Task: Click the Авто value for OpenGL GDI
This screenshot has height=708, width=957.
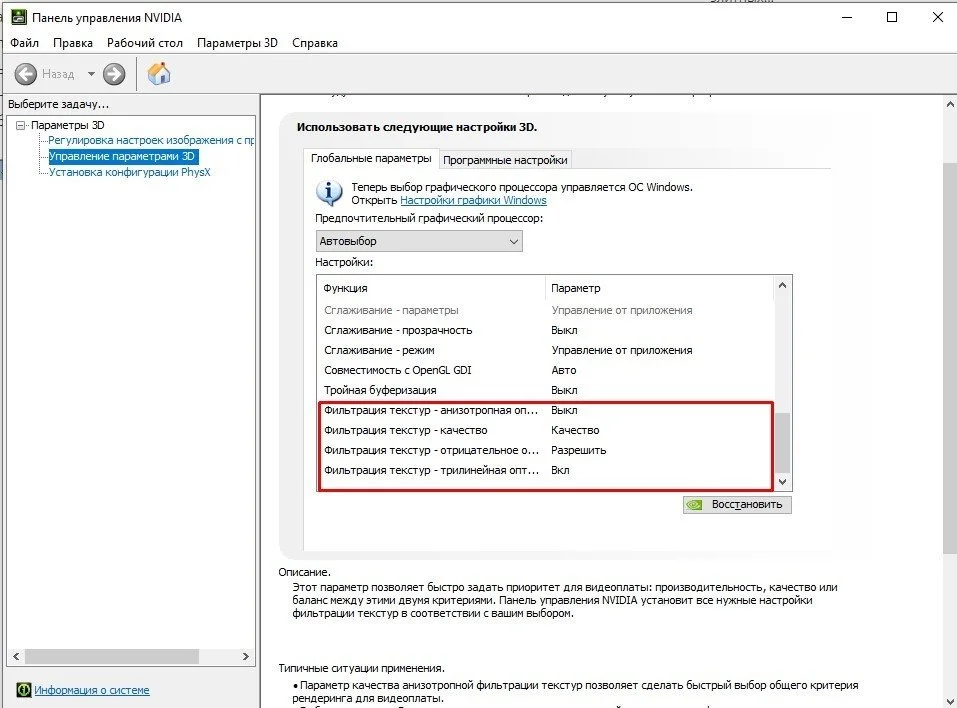Action: (563, 370)
